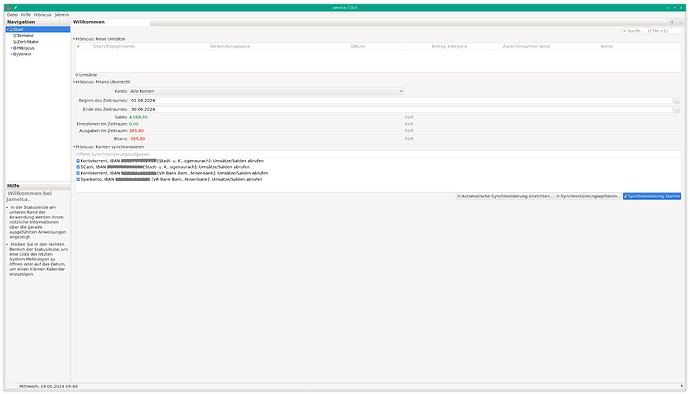The image size is (690, 394).
Task: Click the status bar date Mittwoch, 19.06.2024
Action: [x=48, y=387]
